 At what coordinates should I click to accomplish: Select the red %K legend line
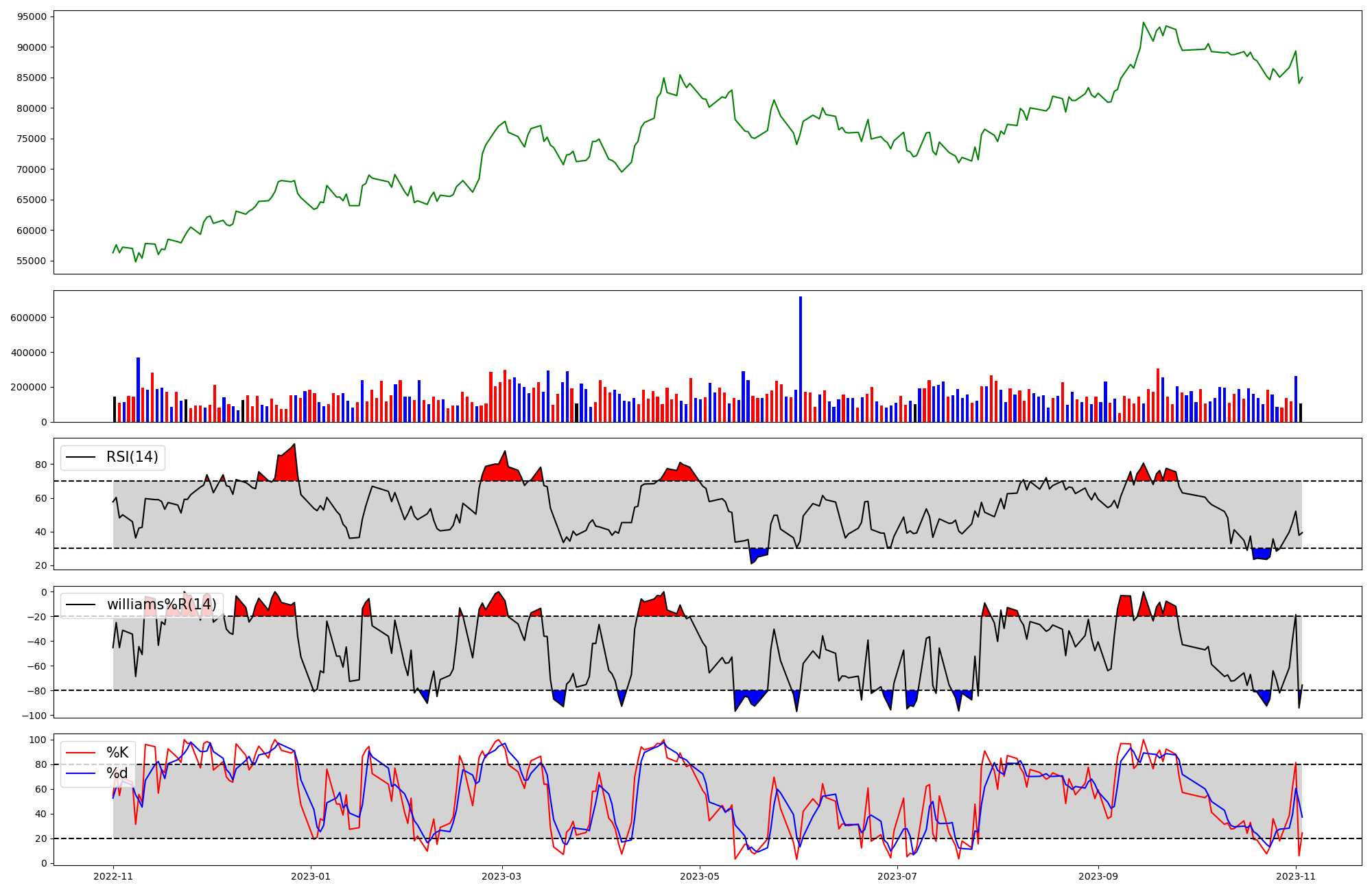pos(80,753)
